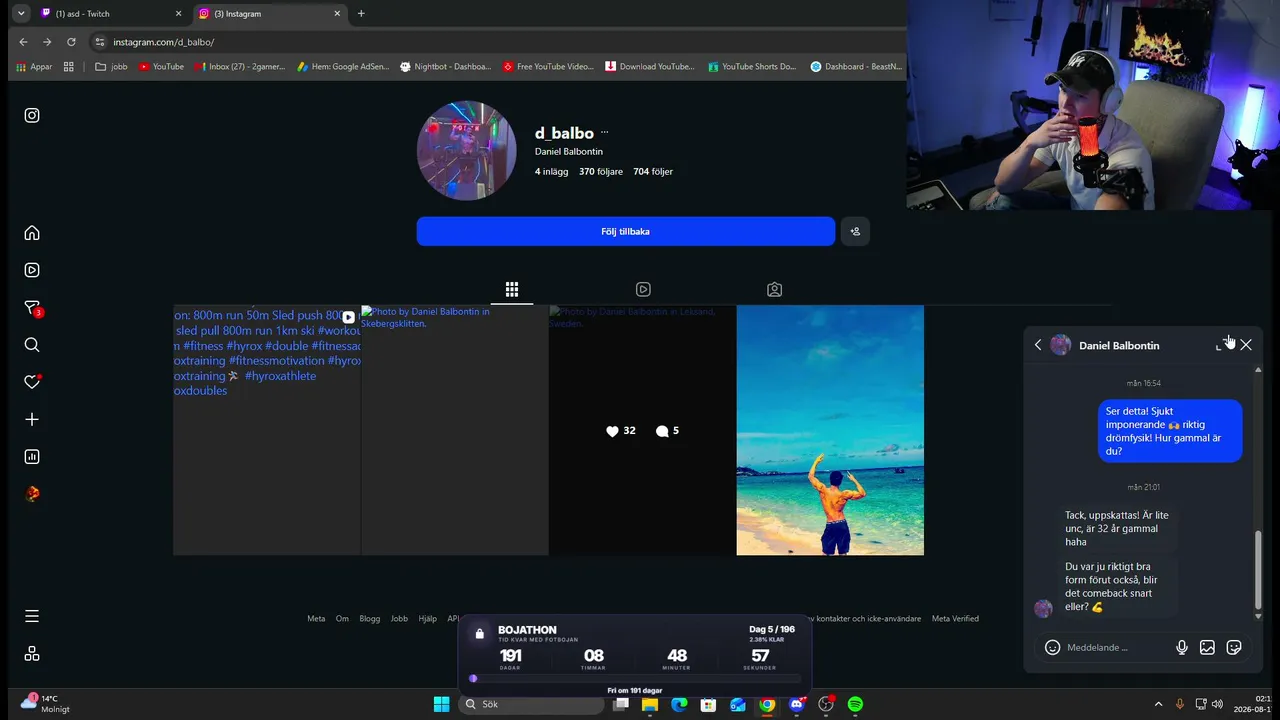1280x720 pixels.
Task: Go to Instagram Home feed icon
Action: (x=32, y=233)
